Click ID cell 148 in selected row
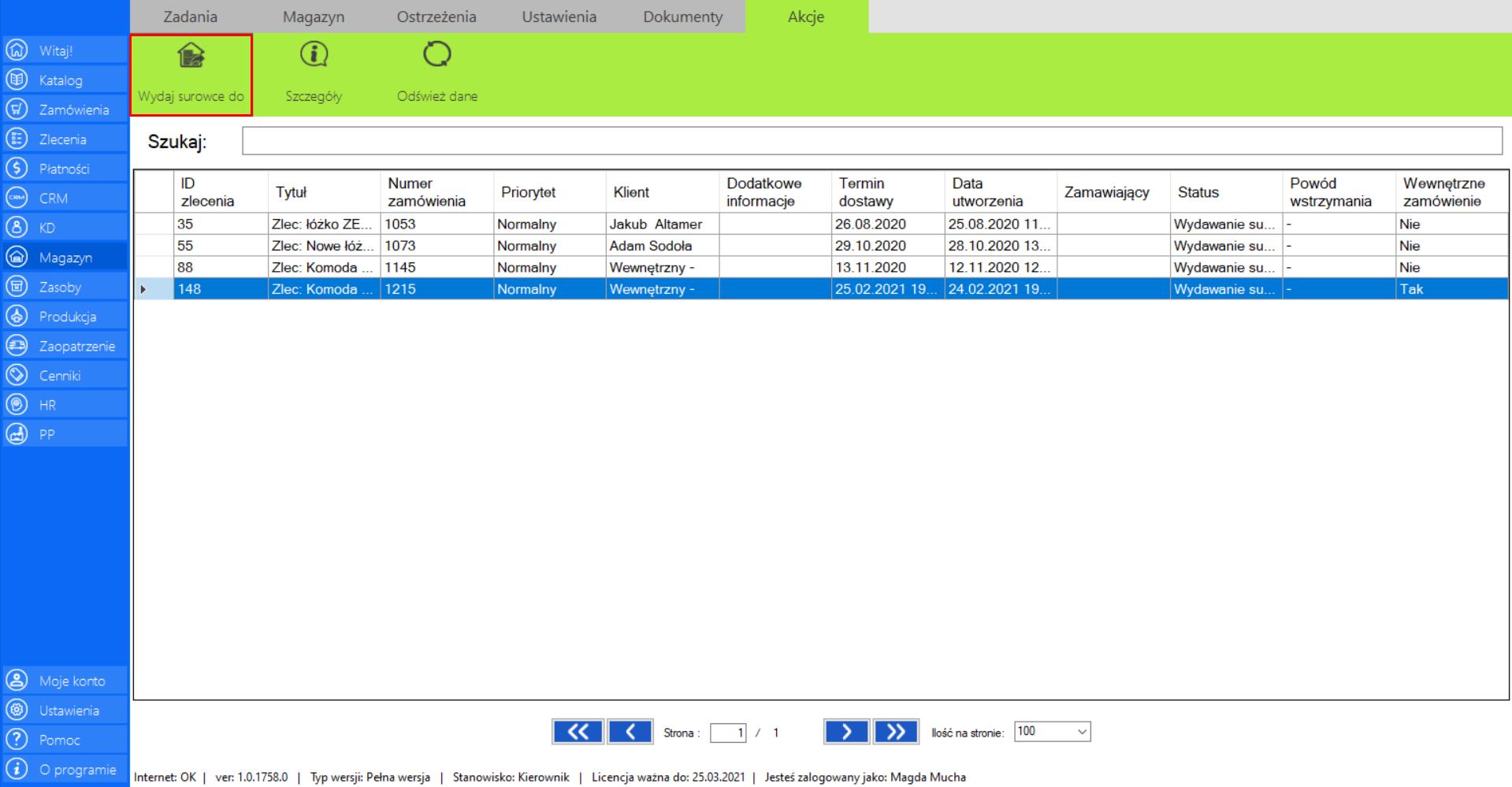The width and height of the screenshot is (1512, 787). [x=221, y=289]
